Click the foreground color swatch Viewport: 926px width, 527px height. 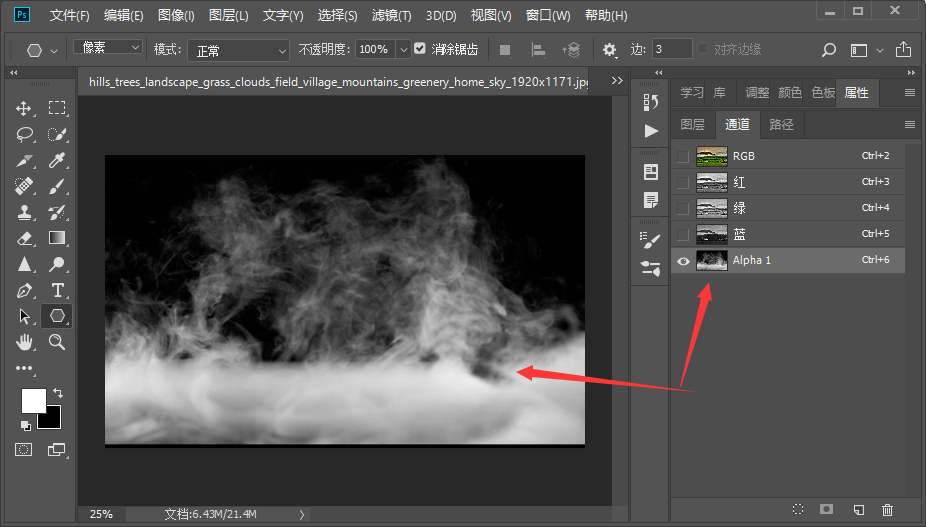(x=33, y=400)
